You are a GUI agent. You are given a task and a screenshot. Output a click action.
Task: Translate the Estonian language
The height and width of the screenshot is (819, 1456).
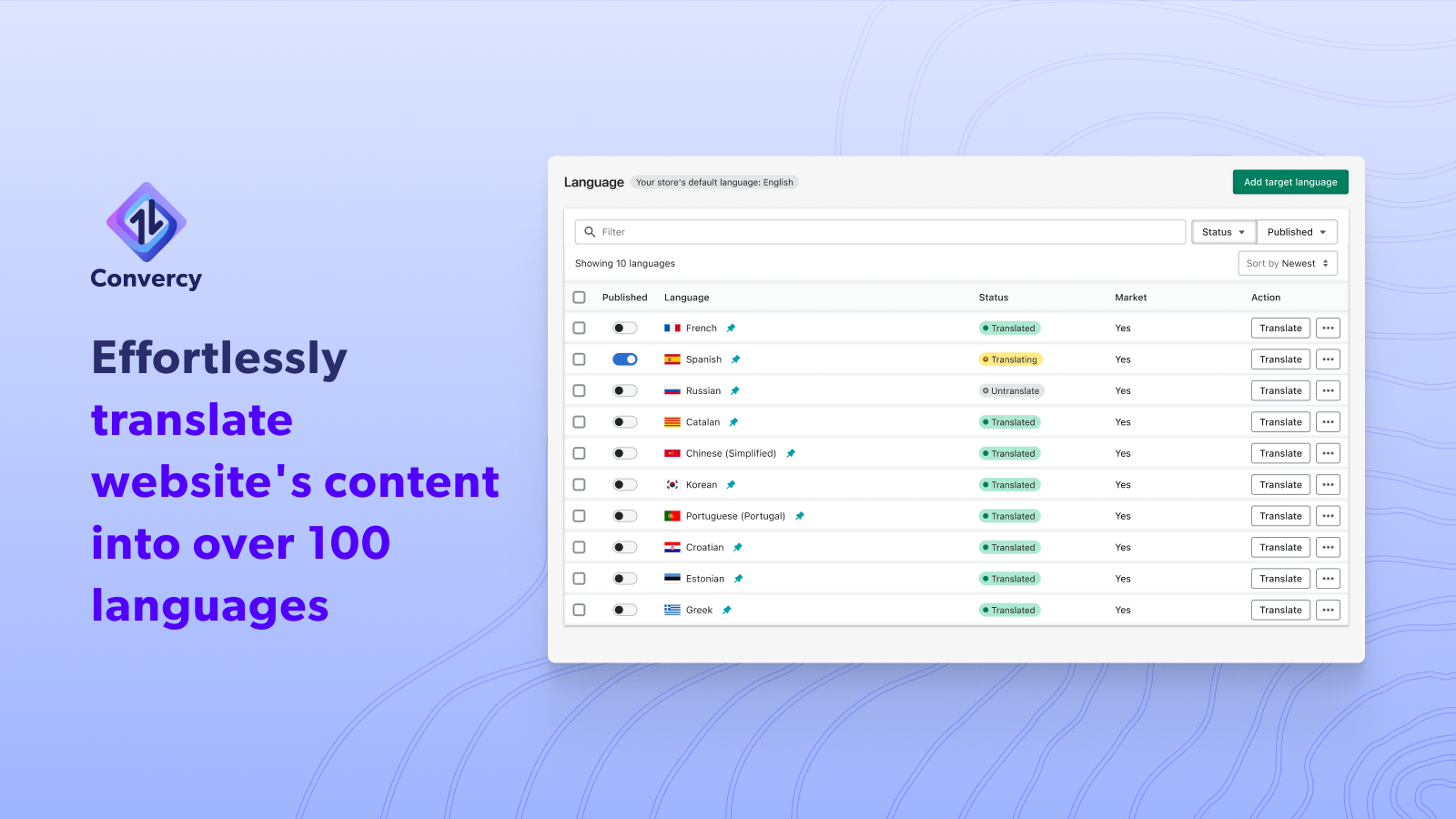click(1280, 579)
